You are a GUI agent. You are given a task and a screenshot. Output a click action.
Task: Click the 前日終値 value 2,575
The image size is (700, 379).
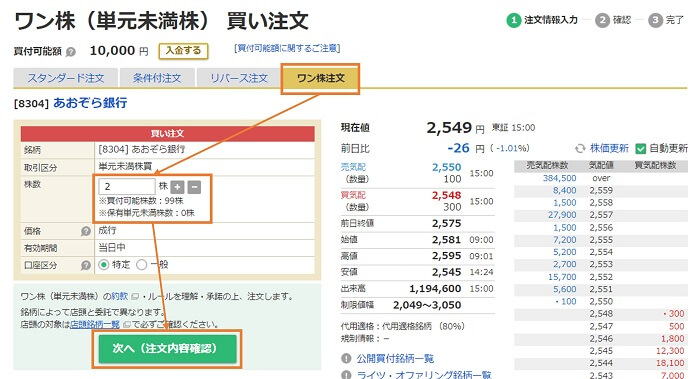coord(446,223)
